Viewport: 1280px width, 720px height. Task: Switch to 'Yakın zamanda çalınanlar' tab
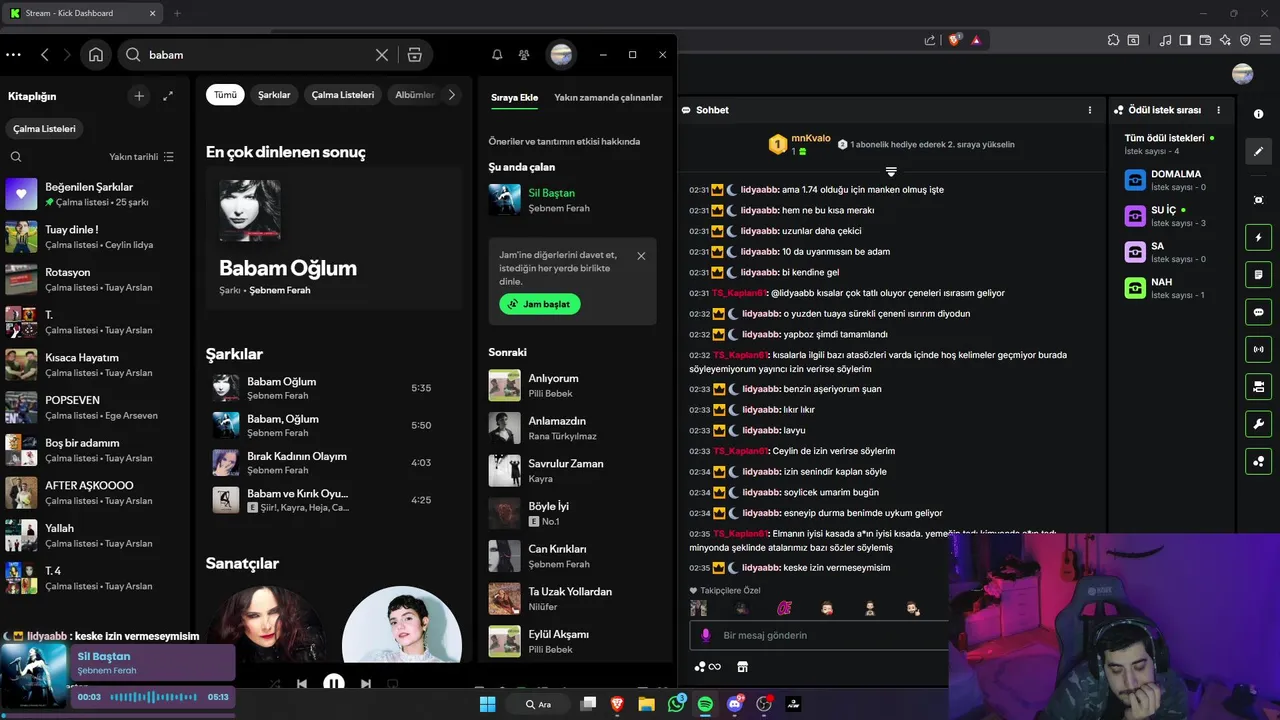608,98
